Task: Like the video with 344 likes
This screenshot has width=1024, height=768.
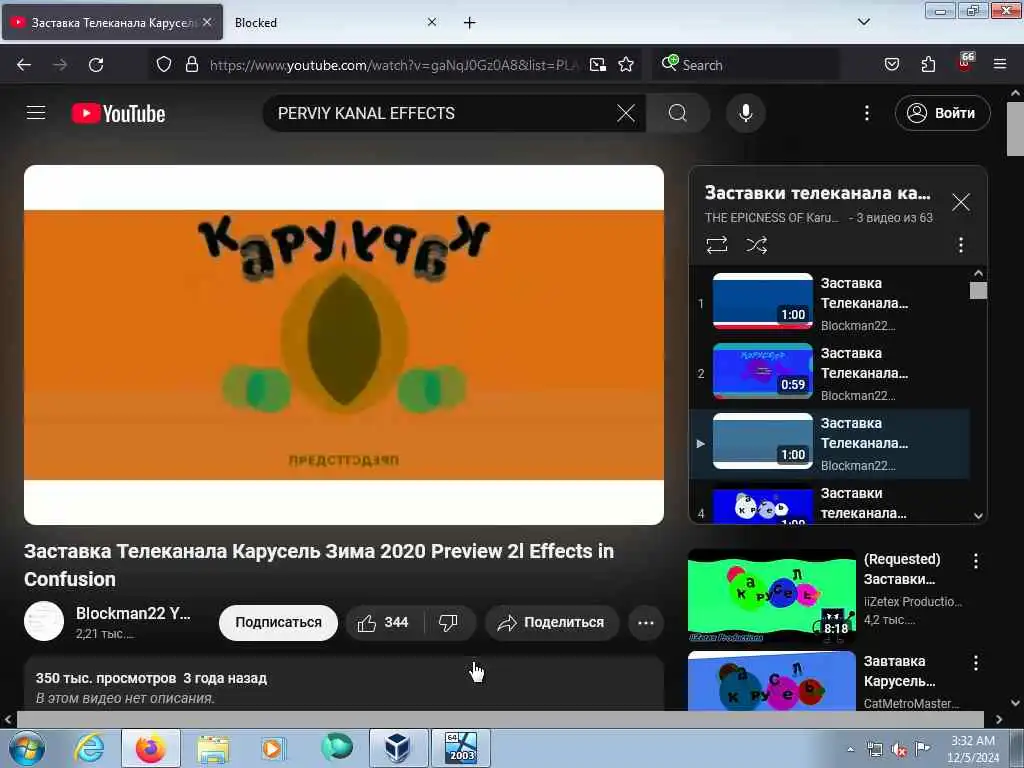Action: (x=384, y=622)
